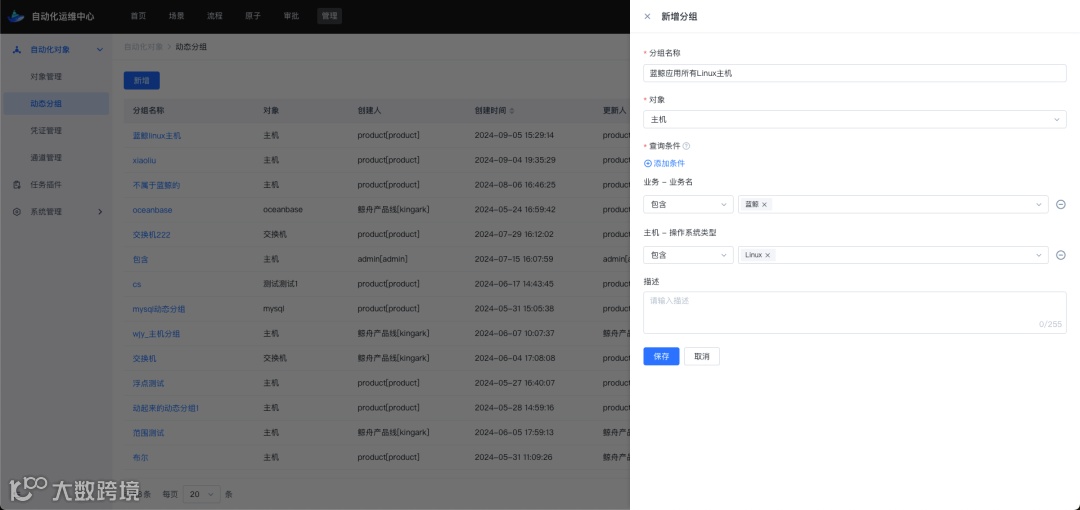
Task: Expand the 系统管理 sidebar section
Action: point(100,212)
